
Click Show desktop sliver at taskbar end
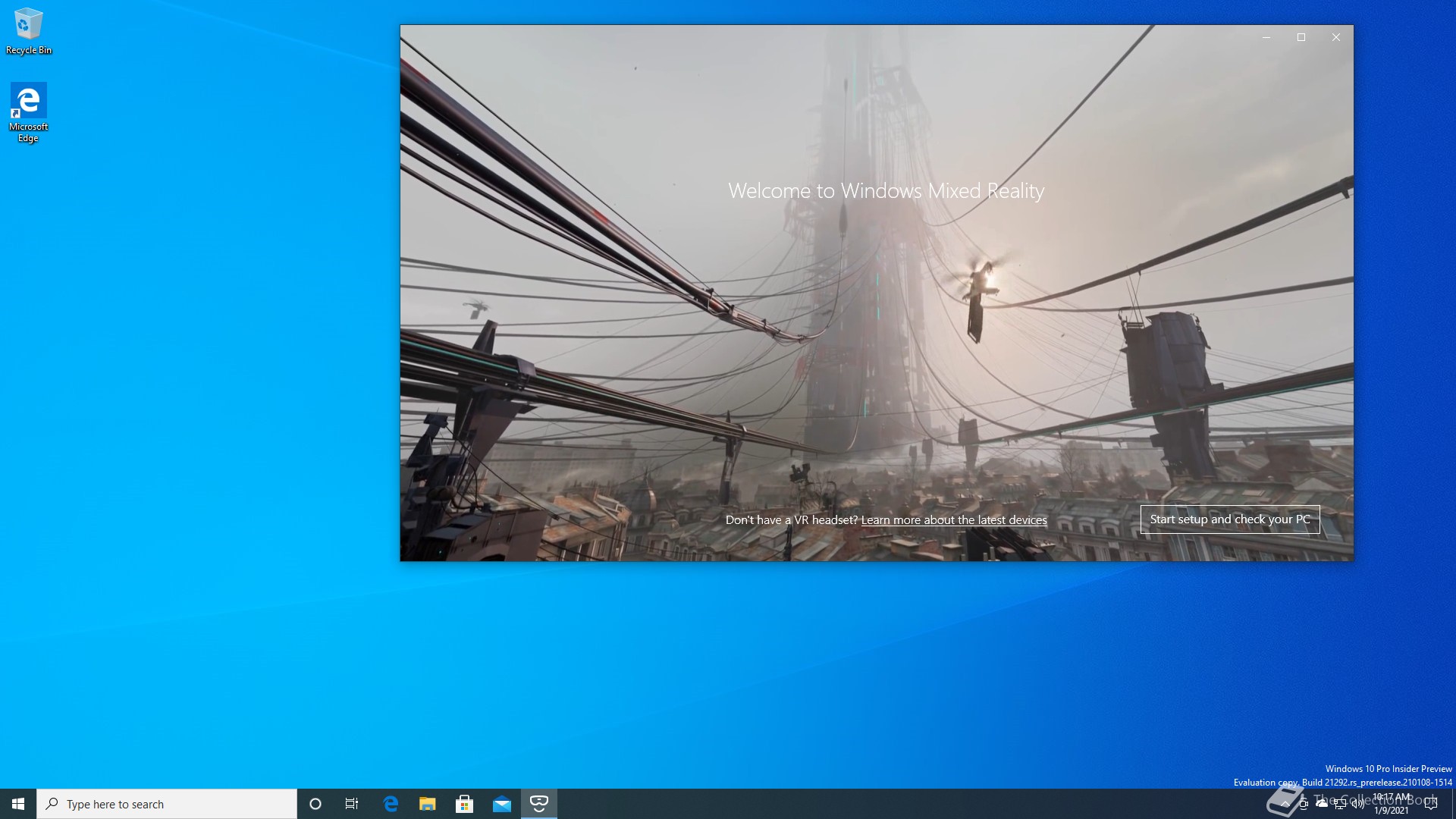click(1453, 804)
